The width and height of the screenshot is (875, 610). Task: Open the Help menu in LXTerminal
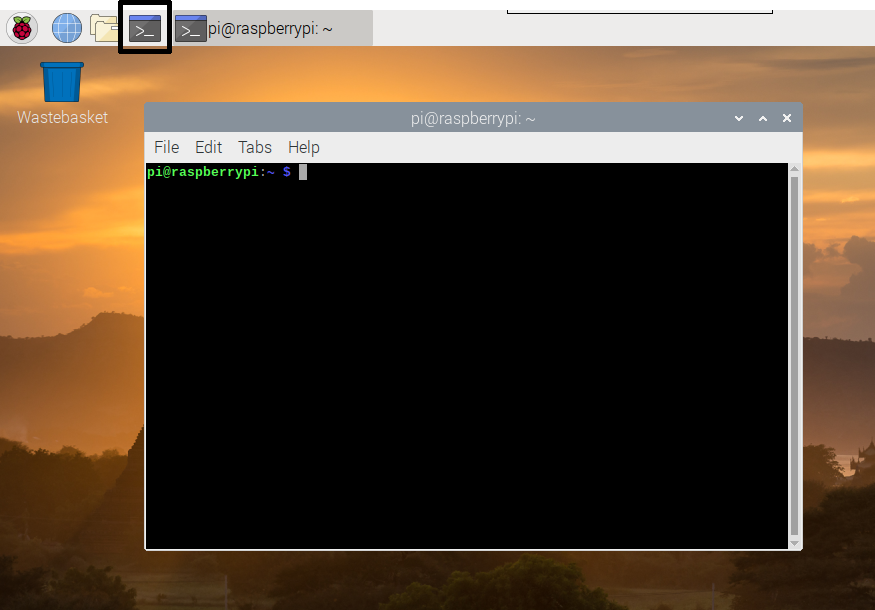click(x=303, y=147)
